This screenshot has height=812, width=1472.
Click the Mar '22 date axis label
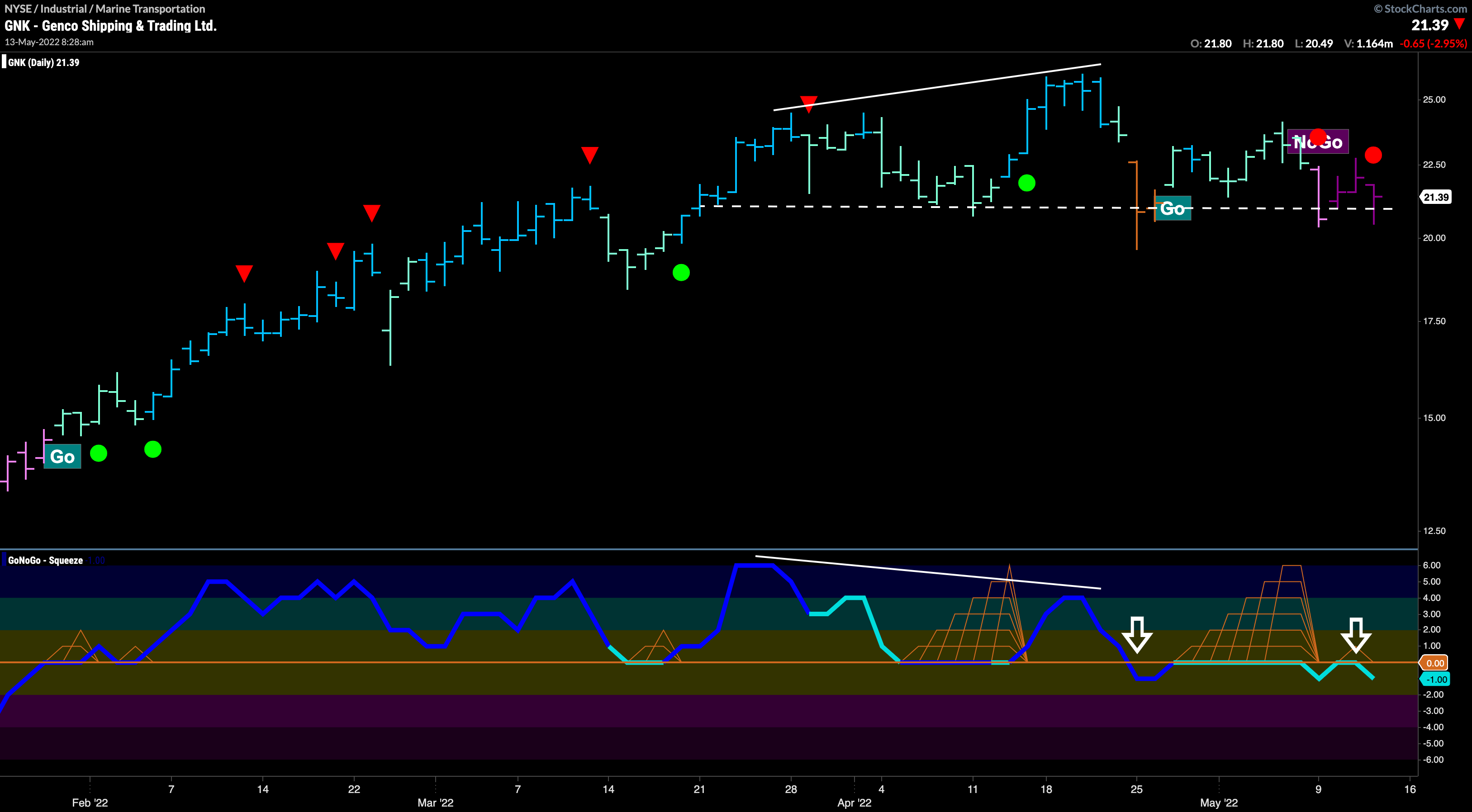[x=436, y=803]
